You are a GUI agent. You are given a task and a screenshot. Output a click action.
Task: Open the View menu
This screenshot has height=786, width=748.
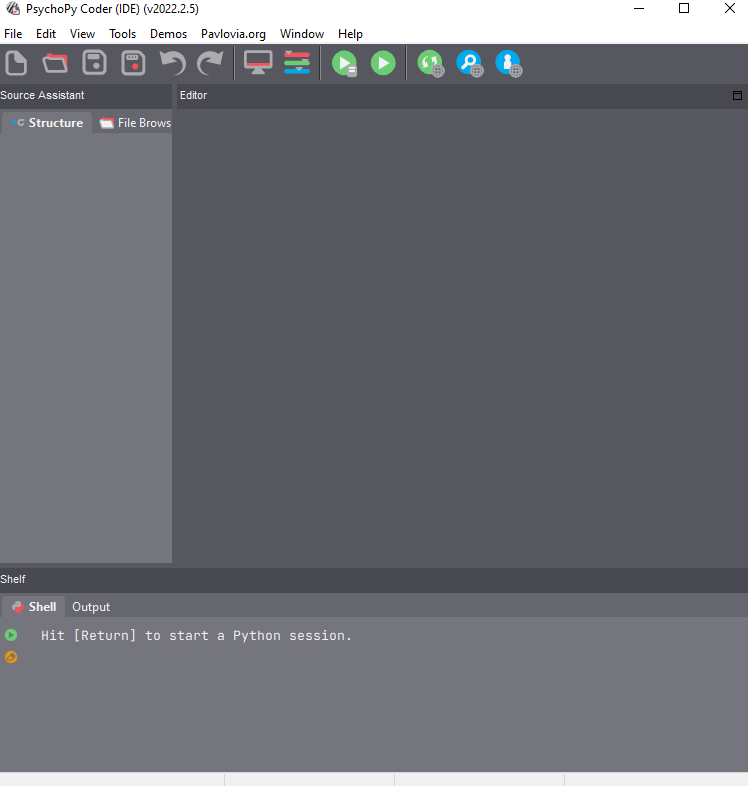tap(82, 34)
